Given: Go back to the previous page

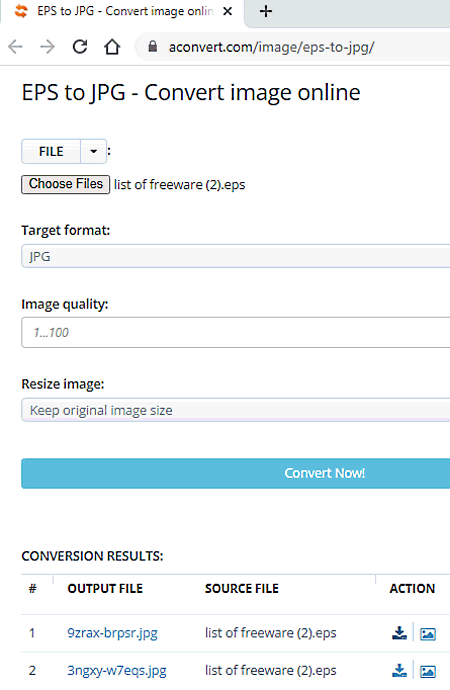Looking at the screenshot, I should (x=15, y=46).
